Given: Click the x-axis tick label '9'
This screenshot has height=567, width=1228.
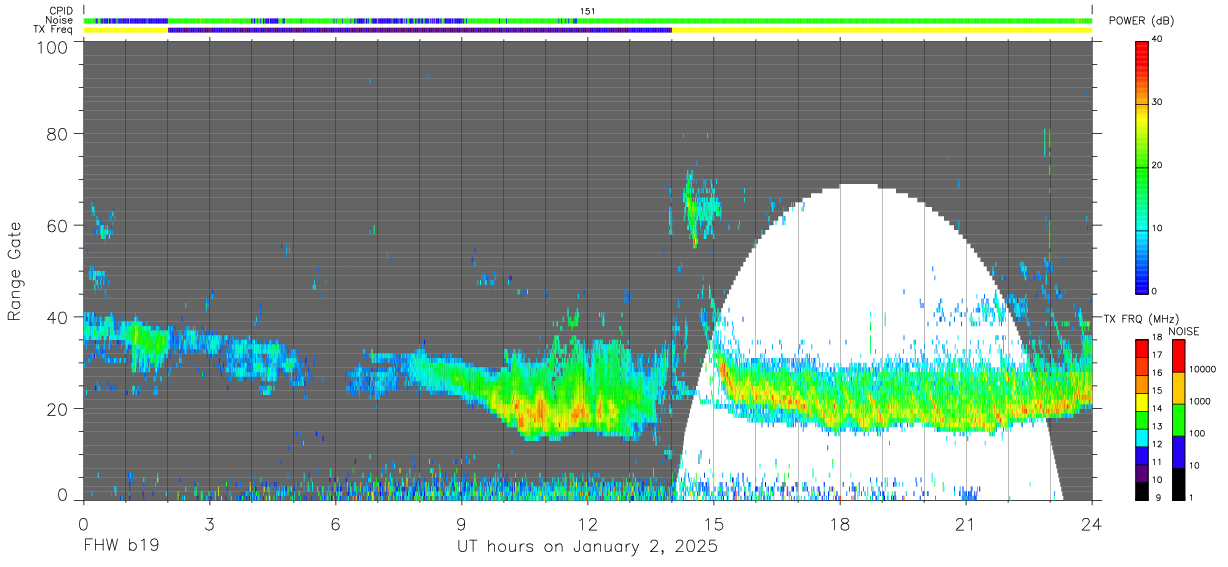Looking at the screenshot, I should coord(461,524).
